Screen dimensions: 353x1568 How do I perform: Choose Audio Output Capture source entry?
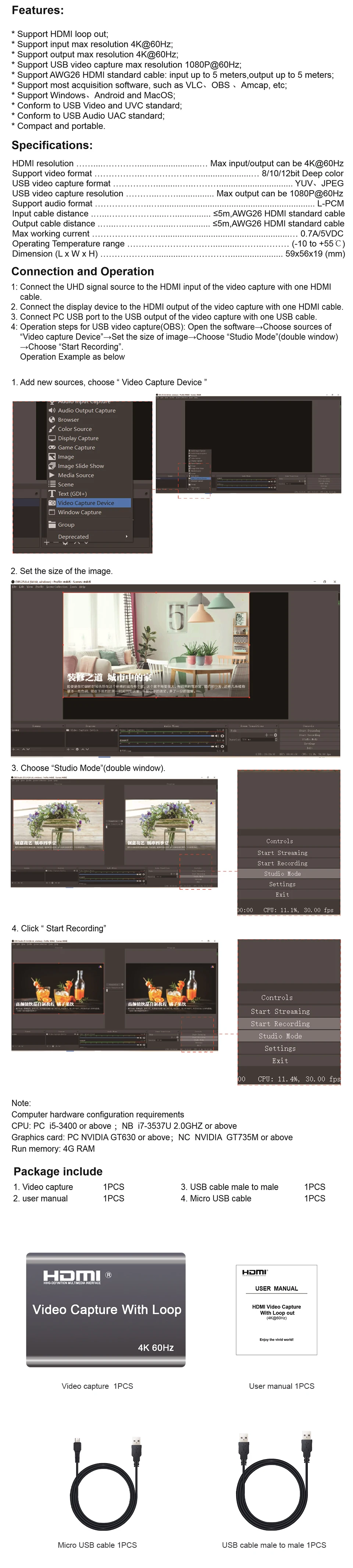[x=86, y=410]
